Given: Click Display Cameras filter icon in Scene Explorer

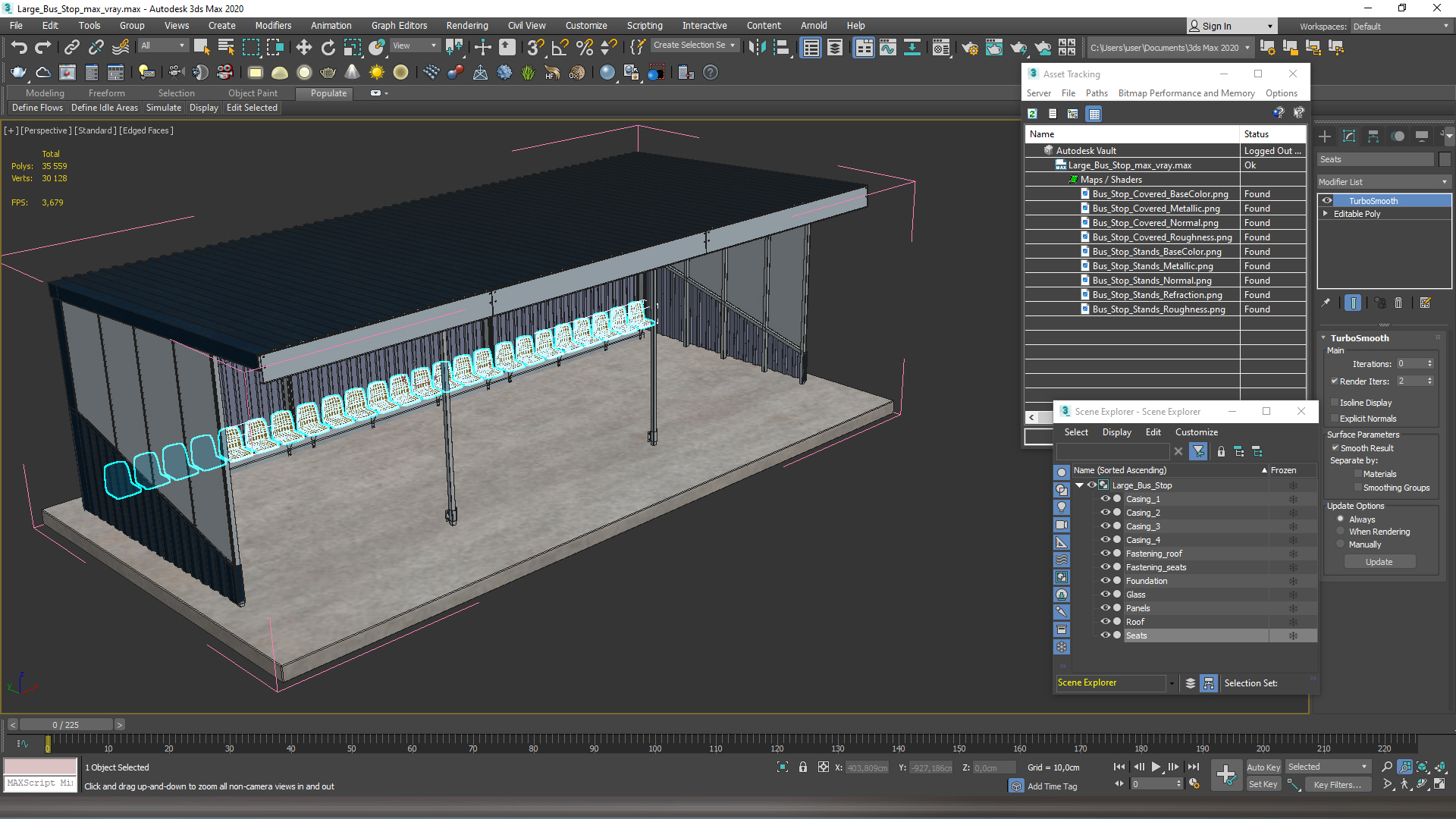Looking at the screenshot, I should (x=1062, y=525).
